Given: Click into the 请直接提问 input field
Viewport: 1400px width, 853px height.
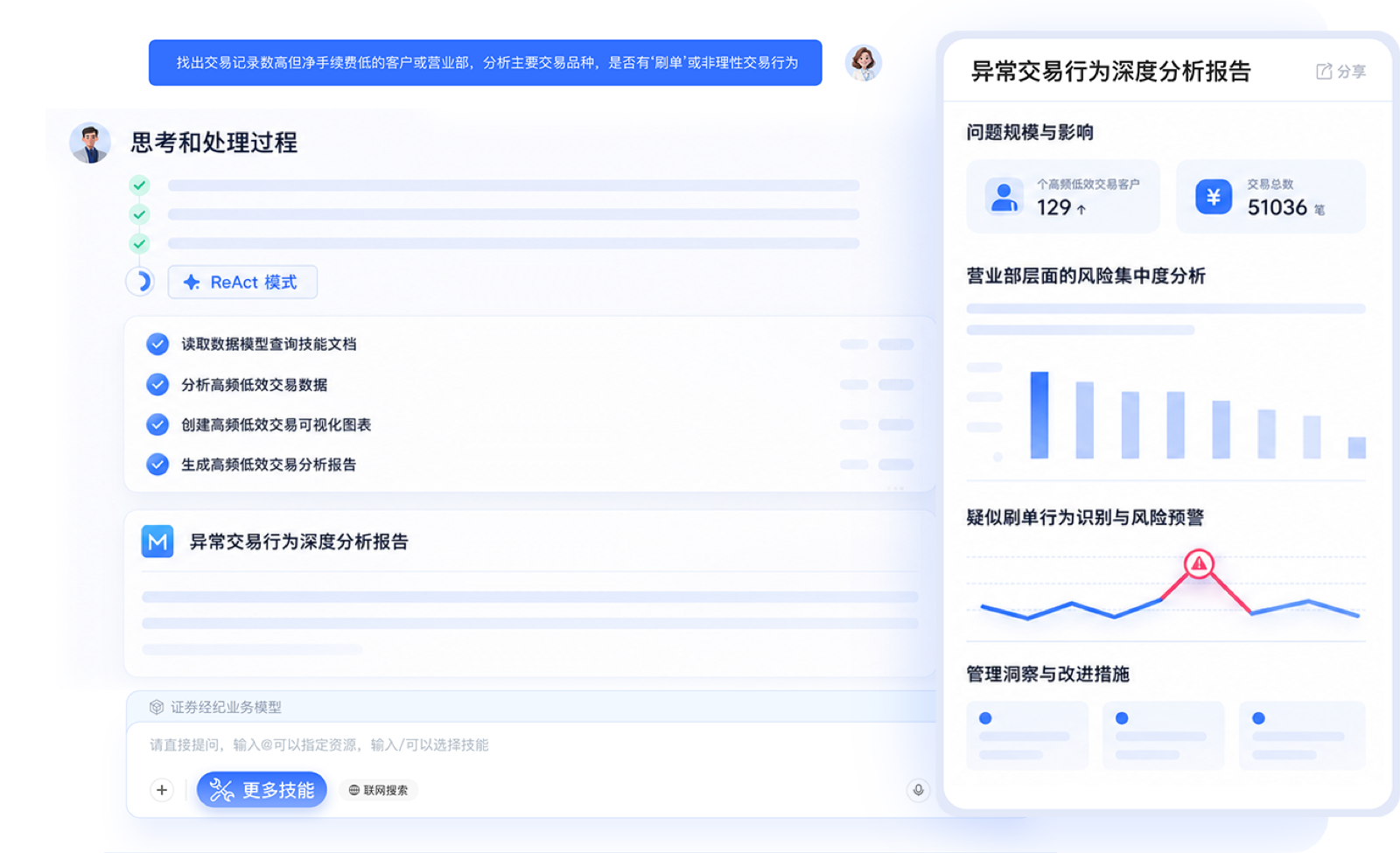Looking at the screenshot, I should click(x=529, y=745).
